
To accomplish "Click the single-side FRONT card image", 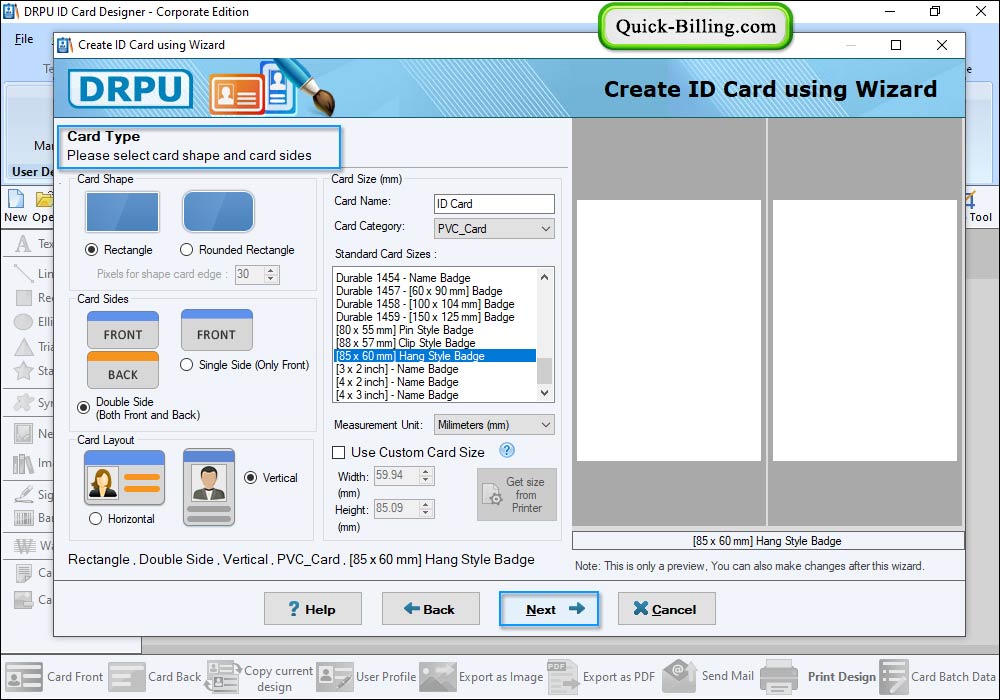I will tap(217, 330).
